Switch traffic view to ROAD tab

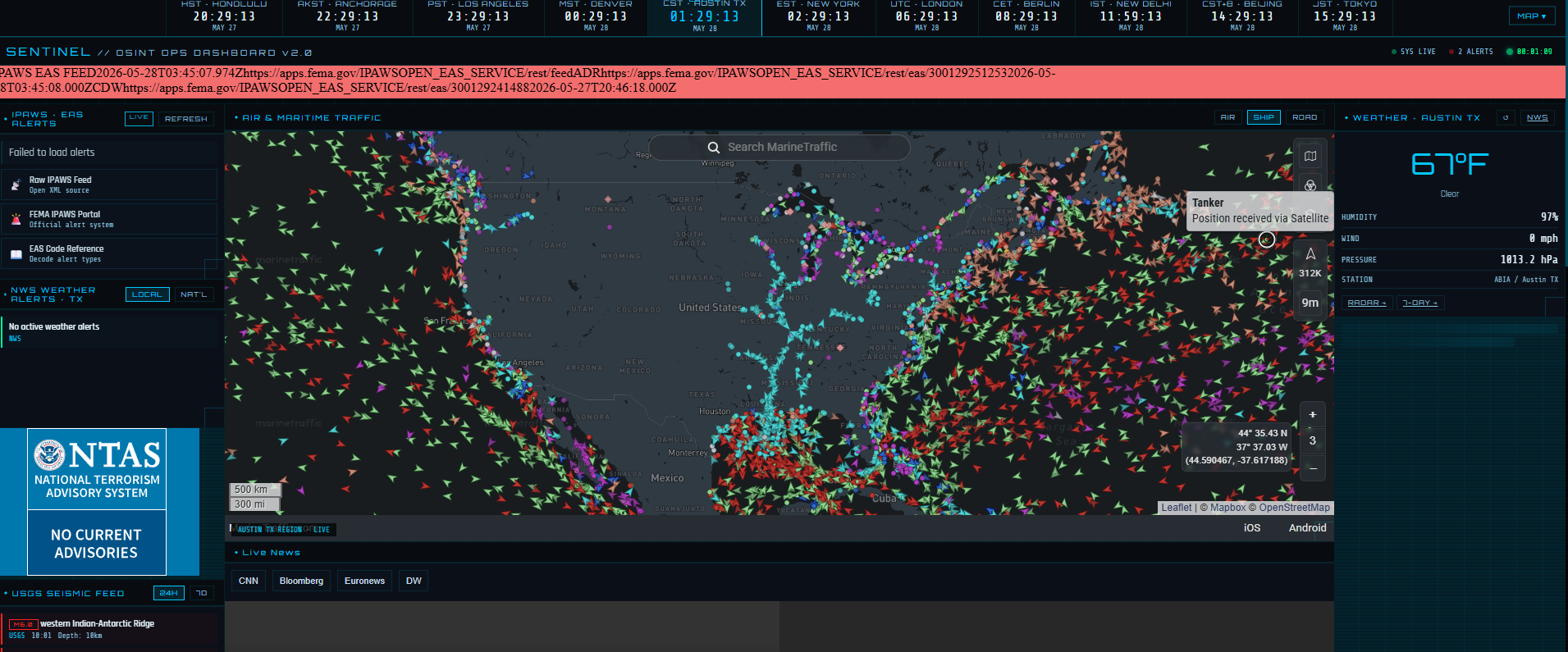1305,117
